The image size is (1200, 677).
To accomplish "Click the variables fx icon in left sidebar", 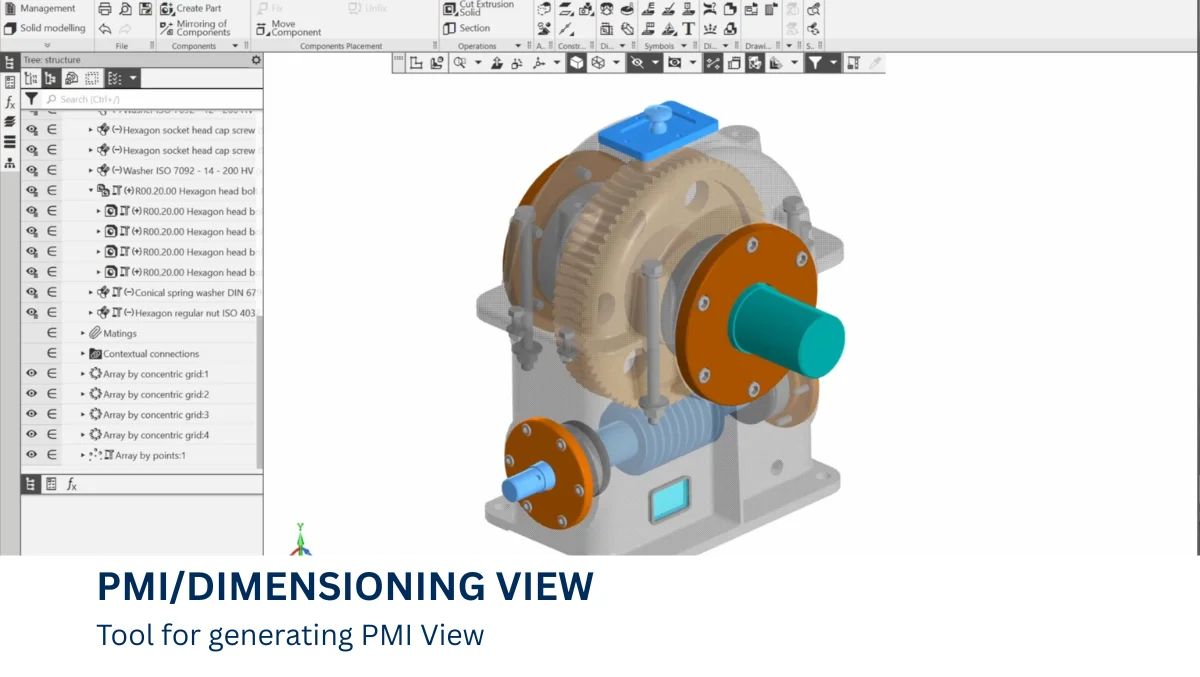I will 10,102.
